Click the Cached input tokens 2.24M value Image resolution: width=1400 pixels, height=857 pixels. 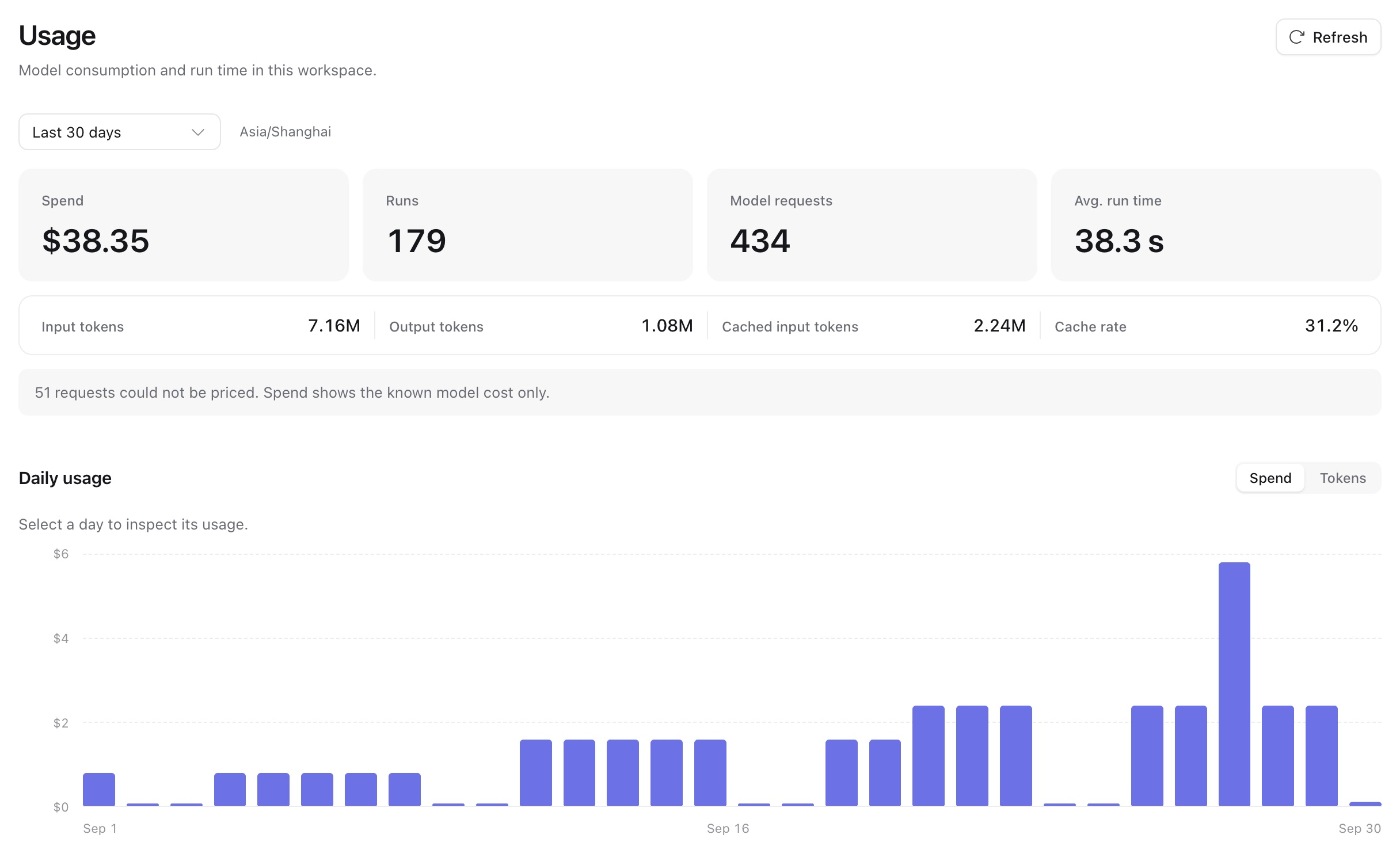[x=999, y=326]
